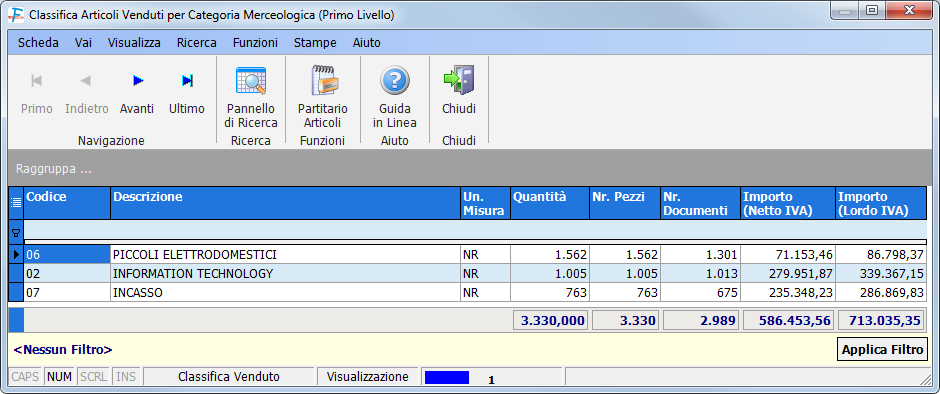Click the window resize grip corner
The height and width of the screenshot is (394, 940).
pos(926,379)
